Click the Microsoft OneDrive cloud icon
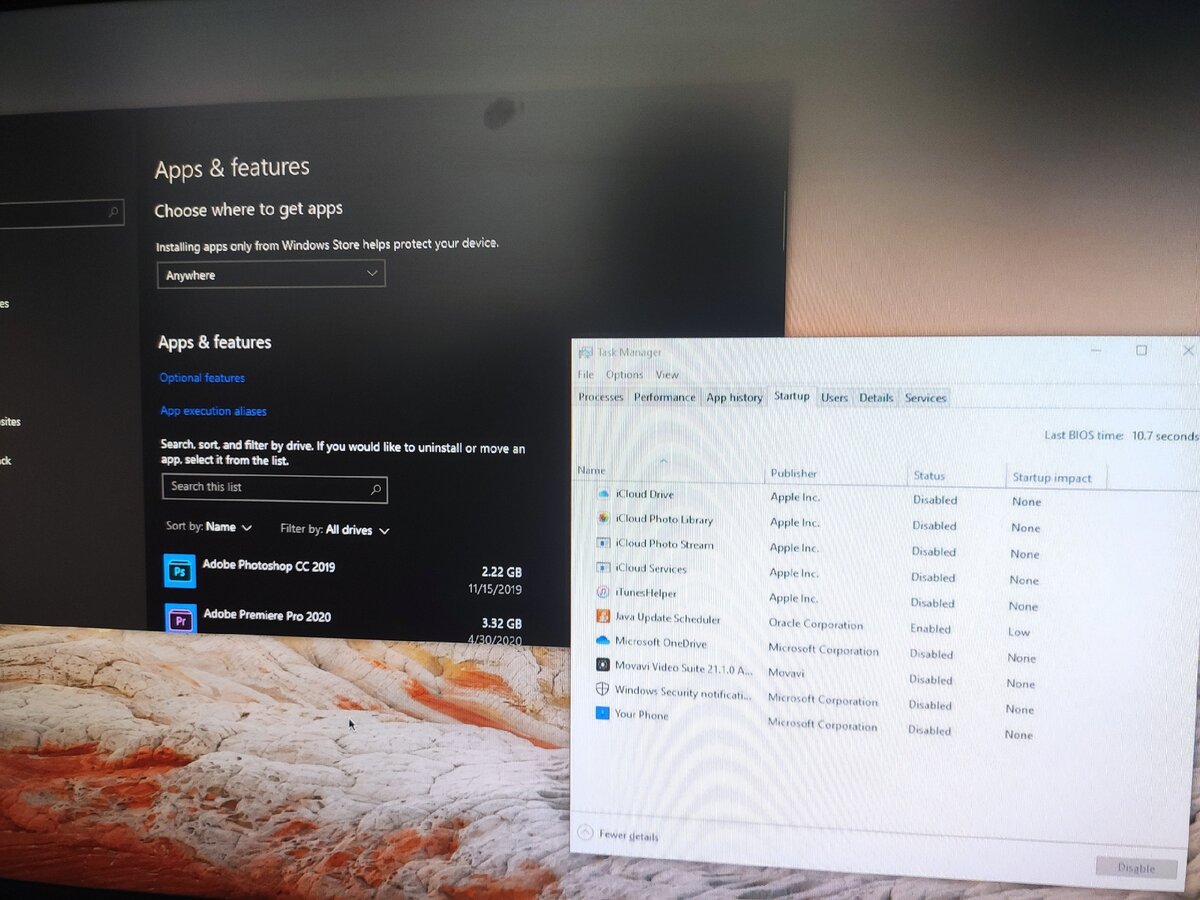 pyautogui.click(x=603, y=640)
